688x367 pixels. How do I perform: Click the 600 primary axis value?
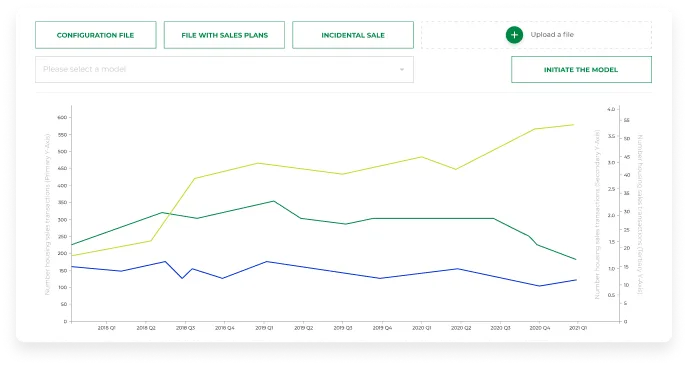click(62, 118)
